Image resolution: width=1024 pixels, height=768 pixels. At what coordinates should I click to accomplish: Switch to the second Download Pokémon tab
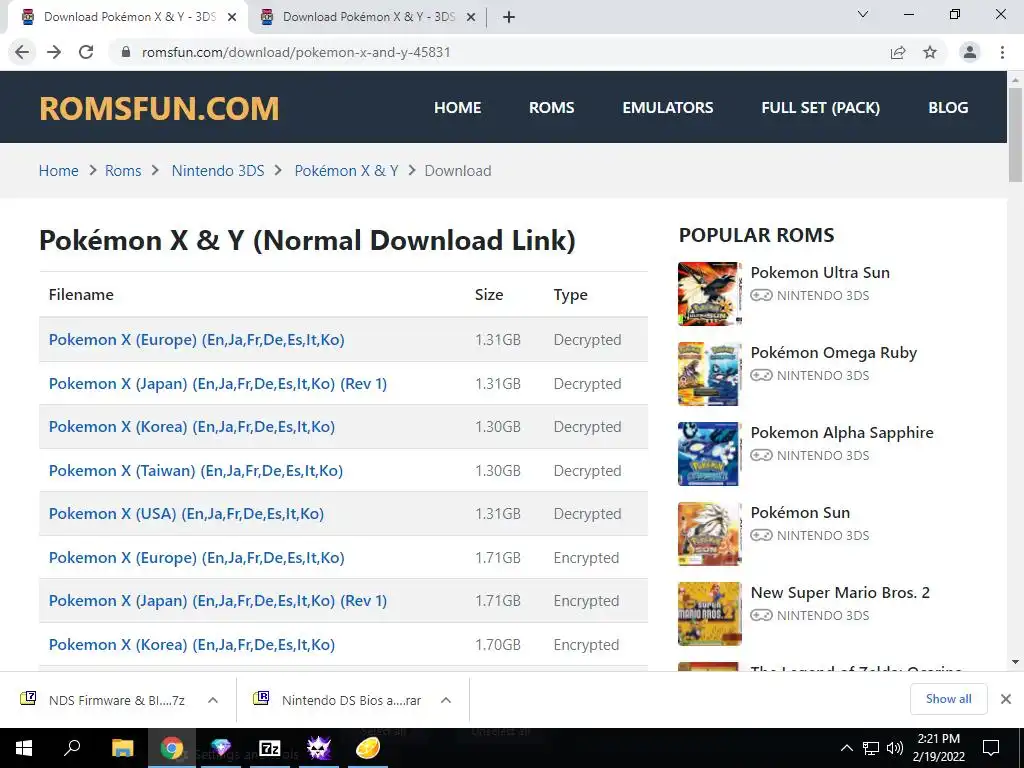coord(368,17)
